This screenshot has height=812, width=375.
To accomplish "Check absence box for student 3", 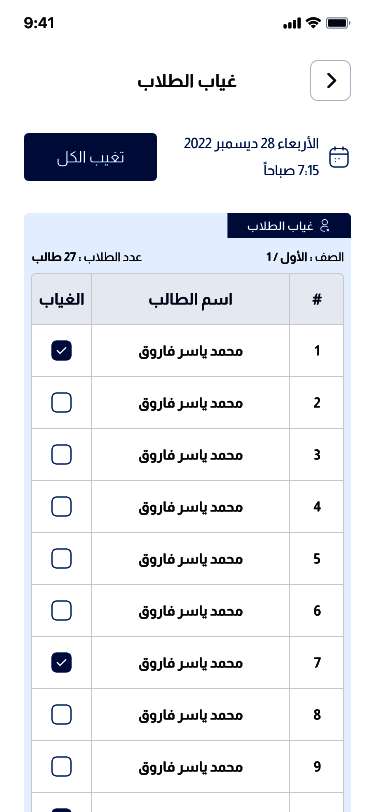I will pyautogui.click(x=61, y=455).
